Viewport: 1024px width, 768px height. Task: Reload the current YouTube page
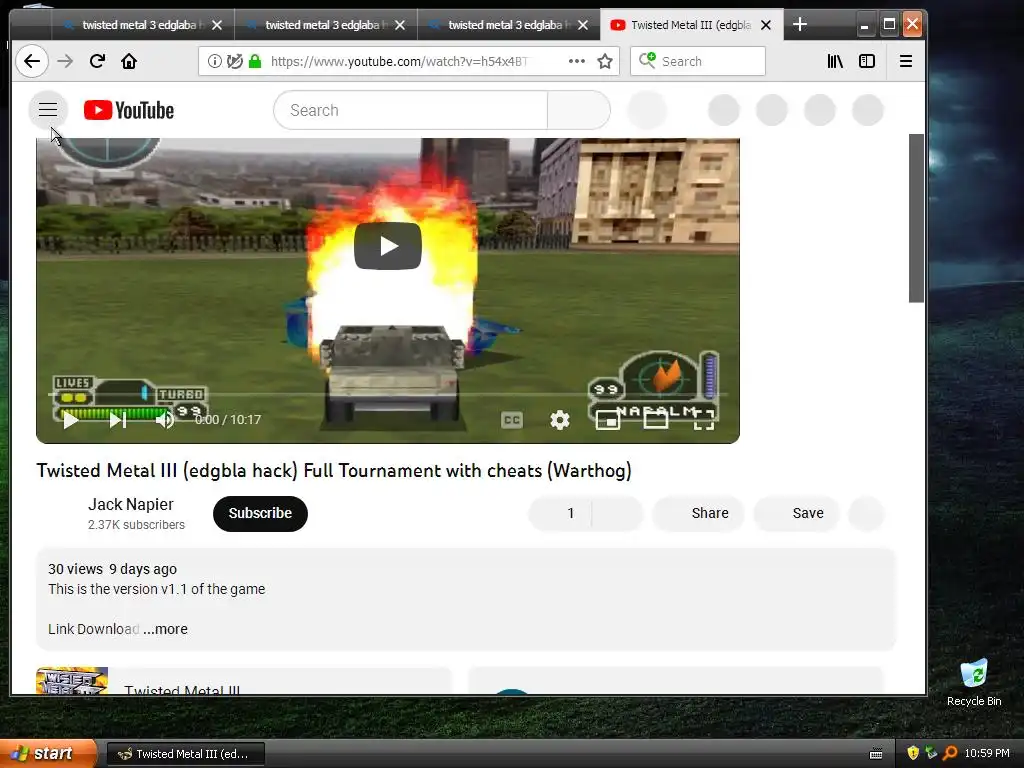pyautogui.click(x=97, y=61)
